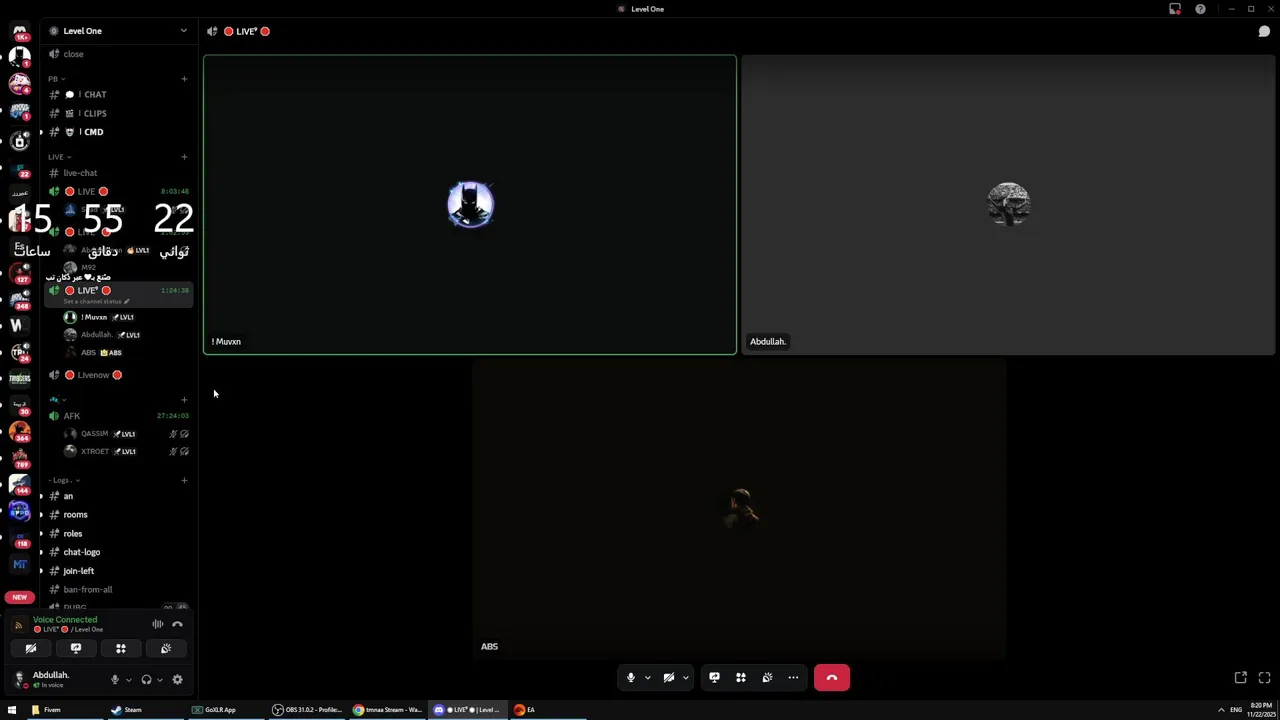
Task: Open the help icon in title bar
Action: coord(1200,9)
